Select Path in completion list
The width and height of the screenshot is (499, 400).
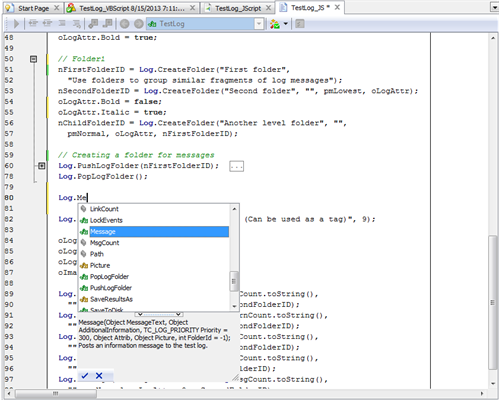click(x=97, y=254)
